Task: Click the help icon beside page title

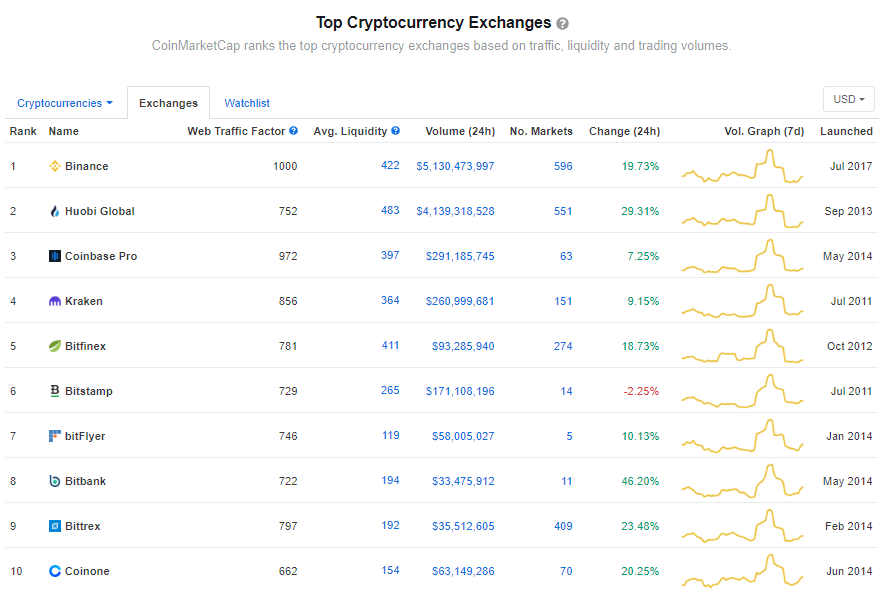Action: coord(563,23)
